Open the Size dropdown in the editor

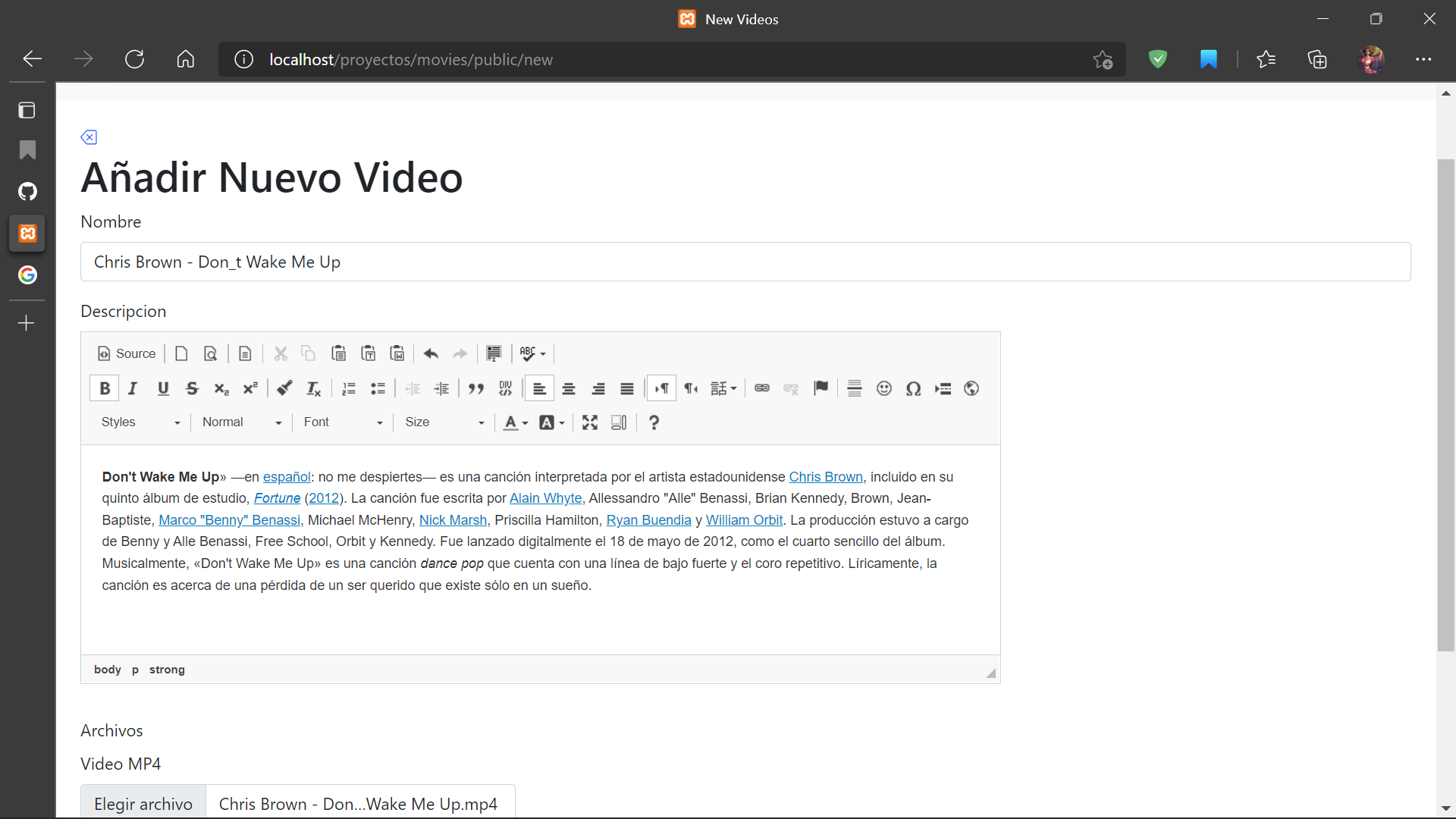pos(444,422)
